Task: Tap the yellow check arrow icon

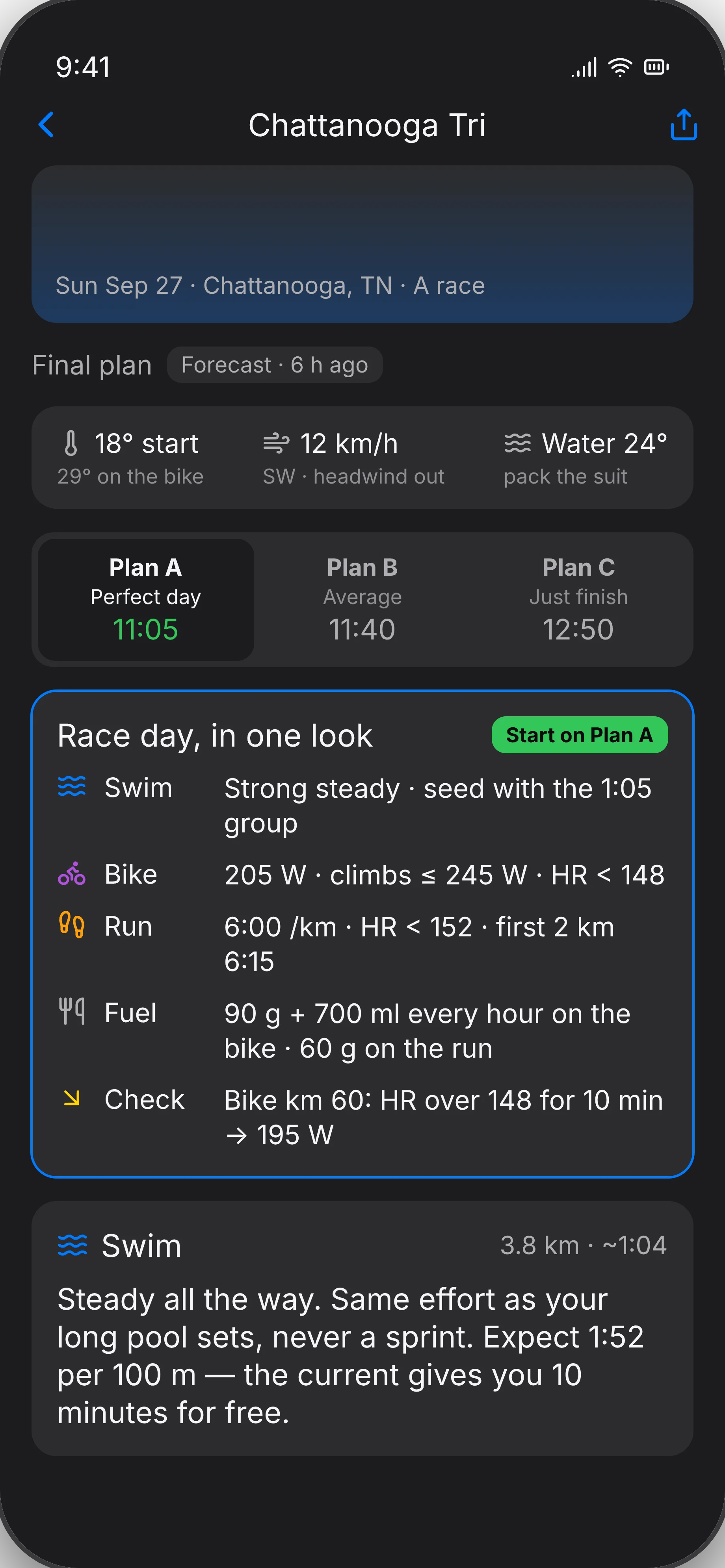Action: [x=72, y=1098]
